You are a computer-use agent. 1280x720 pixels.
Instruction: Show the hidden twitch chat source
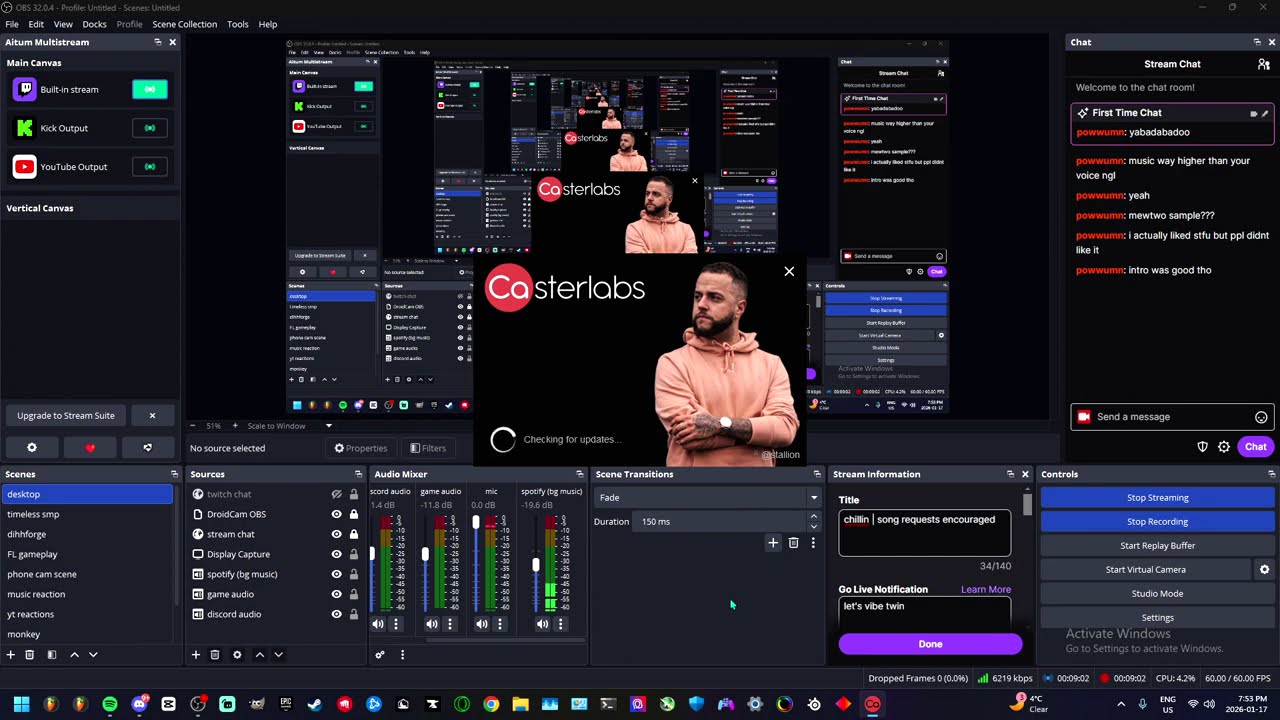[x=336, y=494]
